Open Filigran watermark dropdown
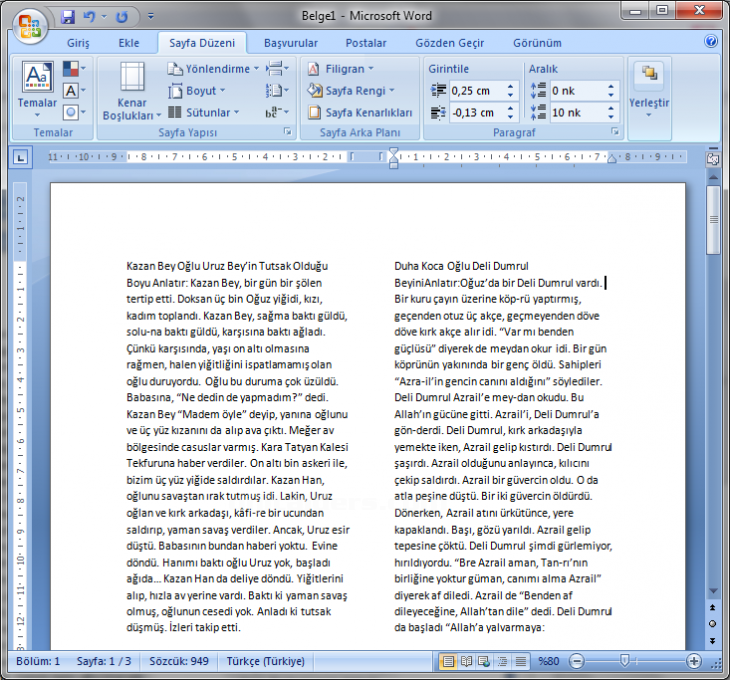Image resolution: width=730 pixels, height=680 pixels. point(341,69)
